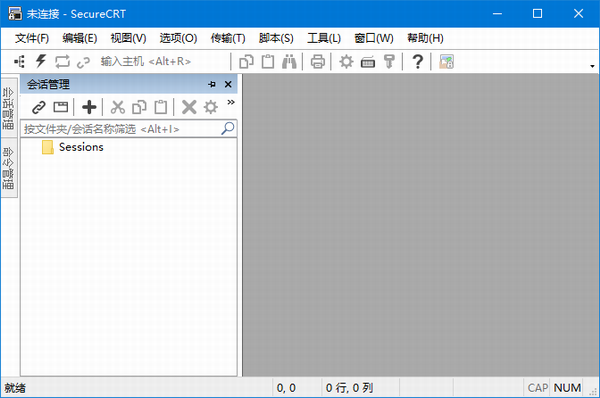Open the 工具(L) menu
Viewport: 600px width, 398px height.
point(324,38)
